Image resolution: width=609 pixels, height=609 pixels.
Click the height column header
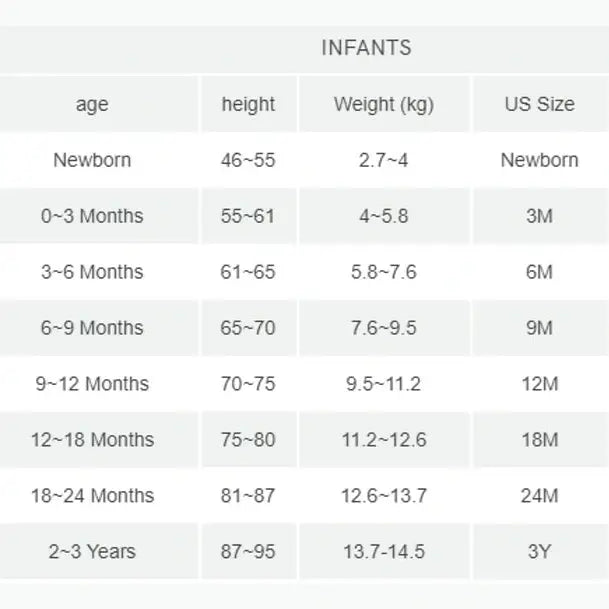pos(248,104)
